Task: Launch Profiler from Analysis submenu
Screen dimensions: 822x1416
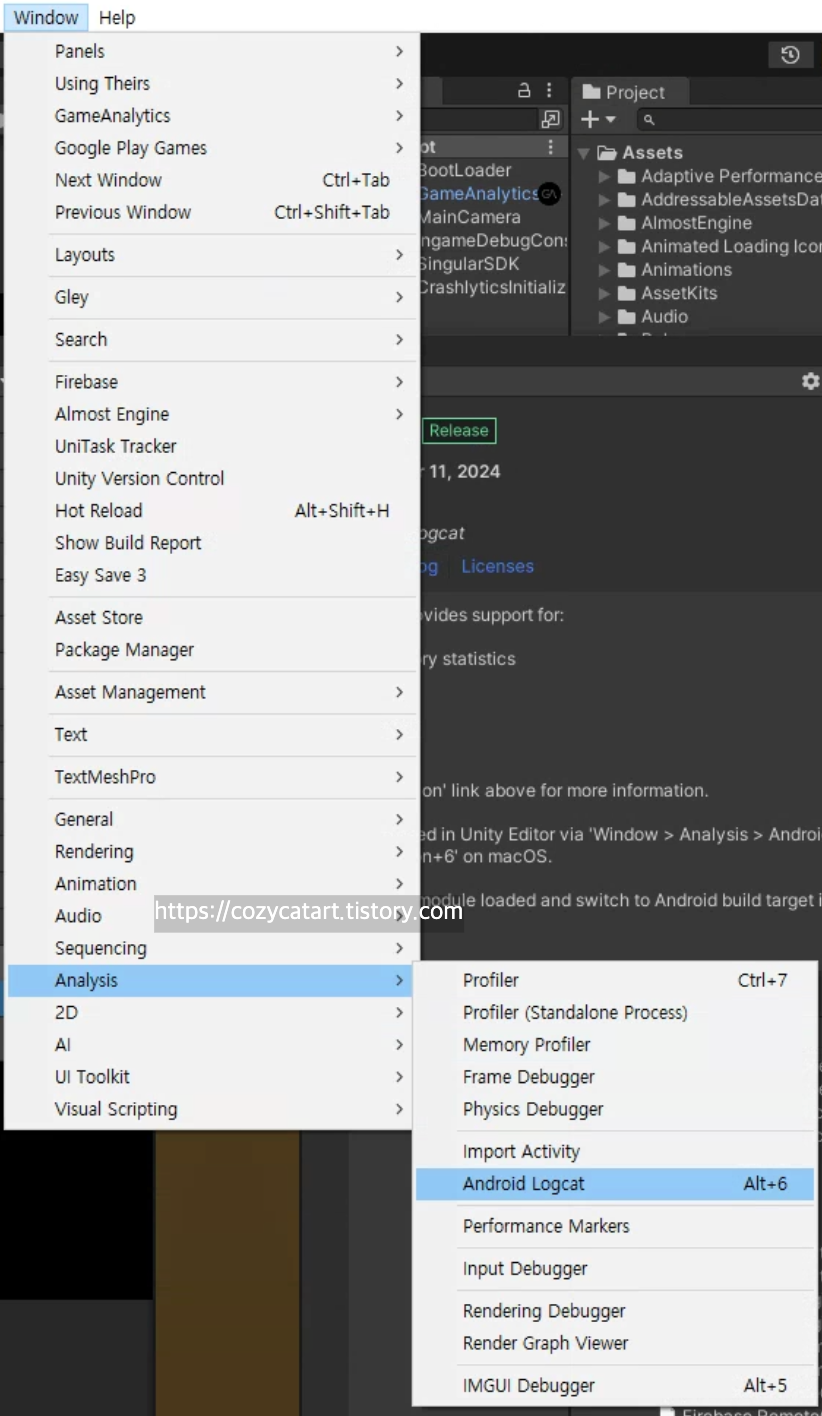Action: pyautogui.click(x=614, y=980)
